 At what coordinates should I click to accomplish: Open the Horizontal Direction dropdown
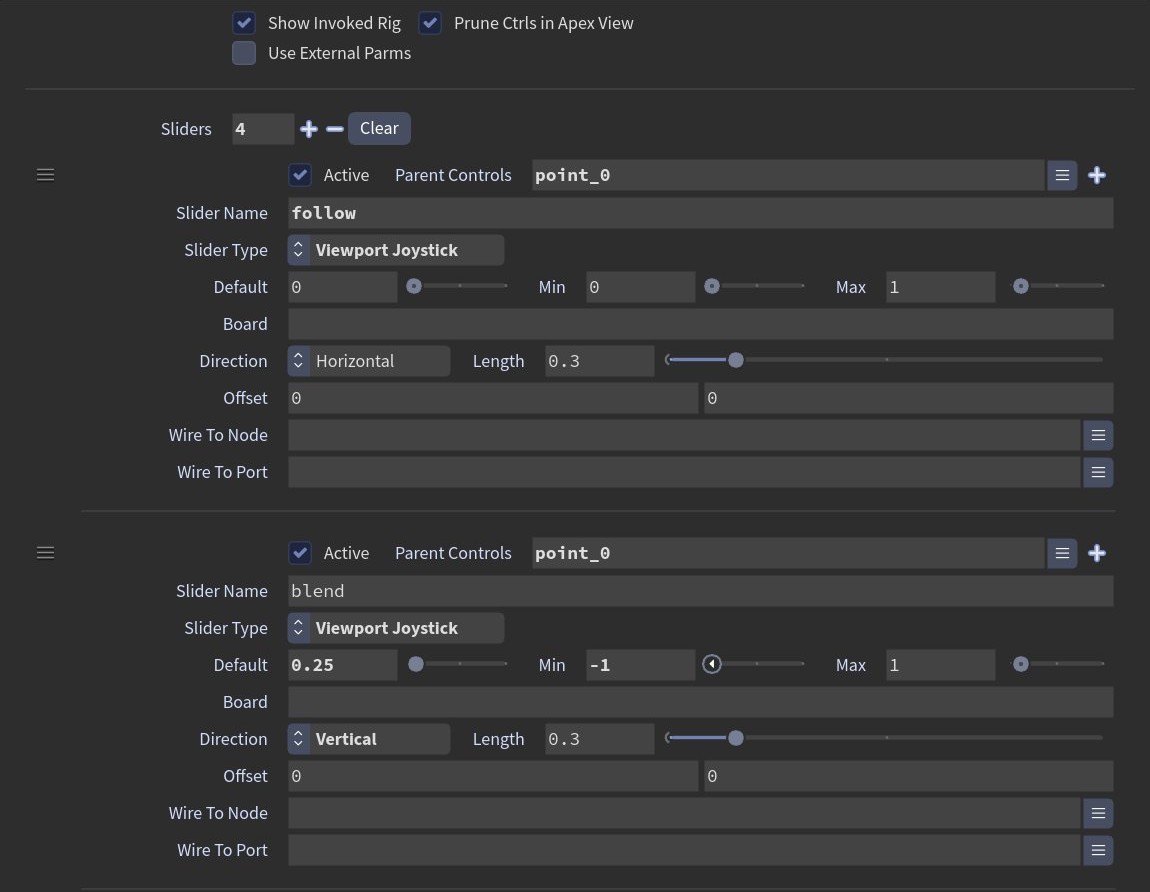click(x=369, y=361)
